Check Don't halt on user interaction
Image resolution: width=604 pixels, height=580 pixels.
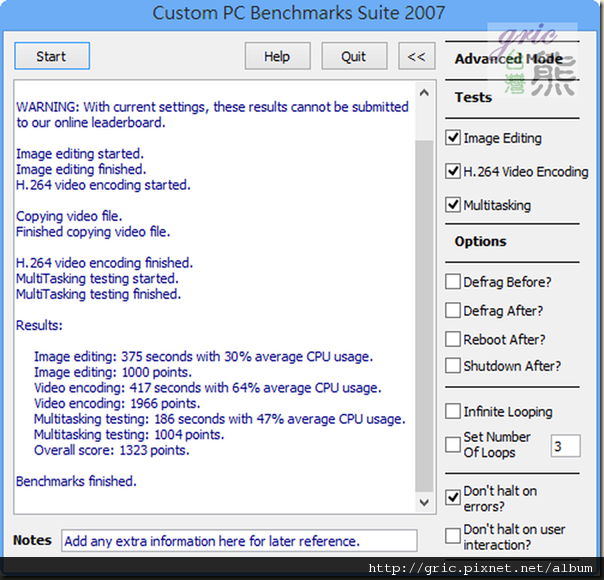pyautogui.click(x=453, y=536)
